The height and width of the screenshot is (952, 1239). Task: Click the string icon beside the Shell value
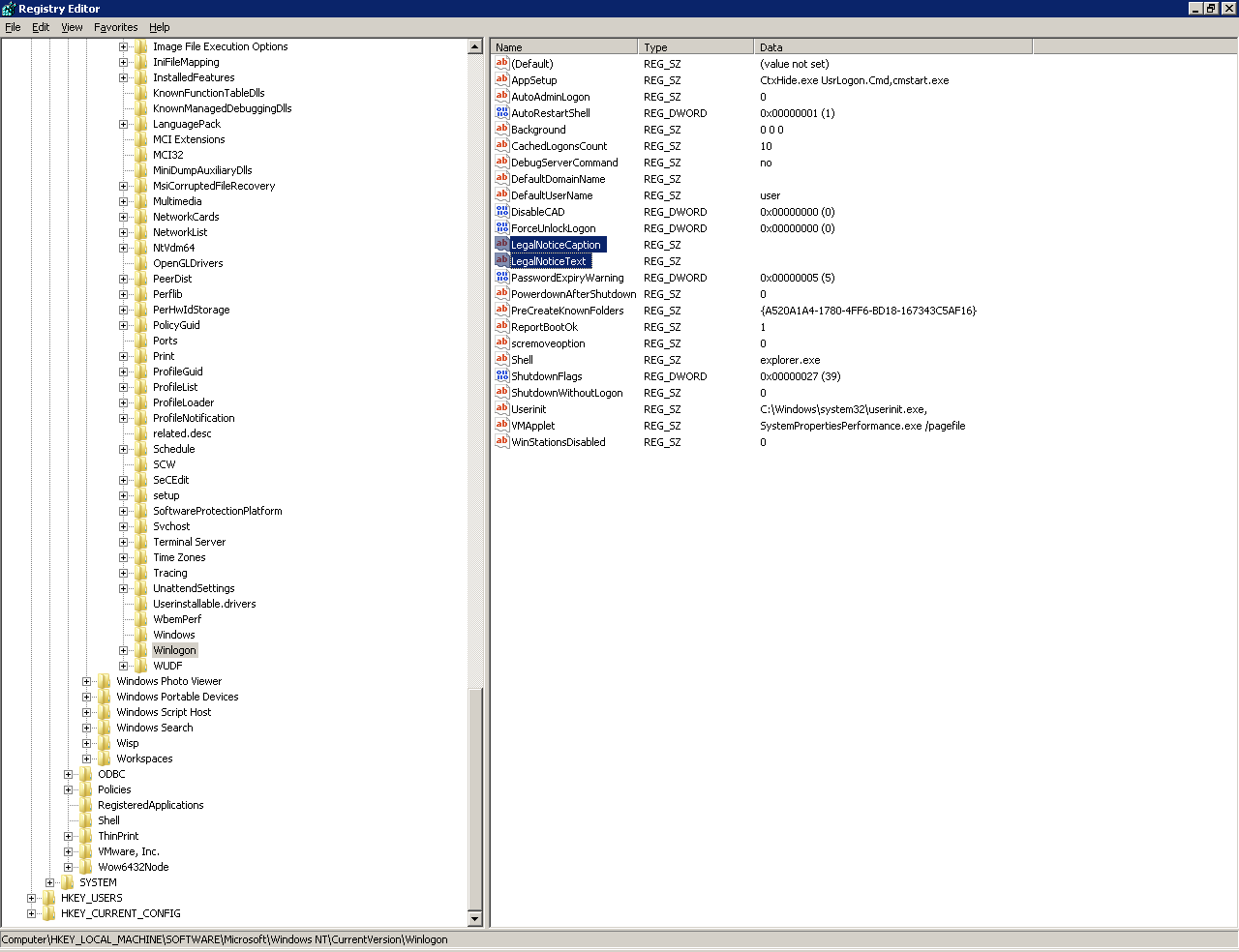(x=501, y=359)
